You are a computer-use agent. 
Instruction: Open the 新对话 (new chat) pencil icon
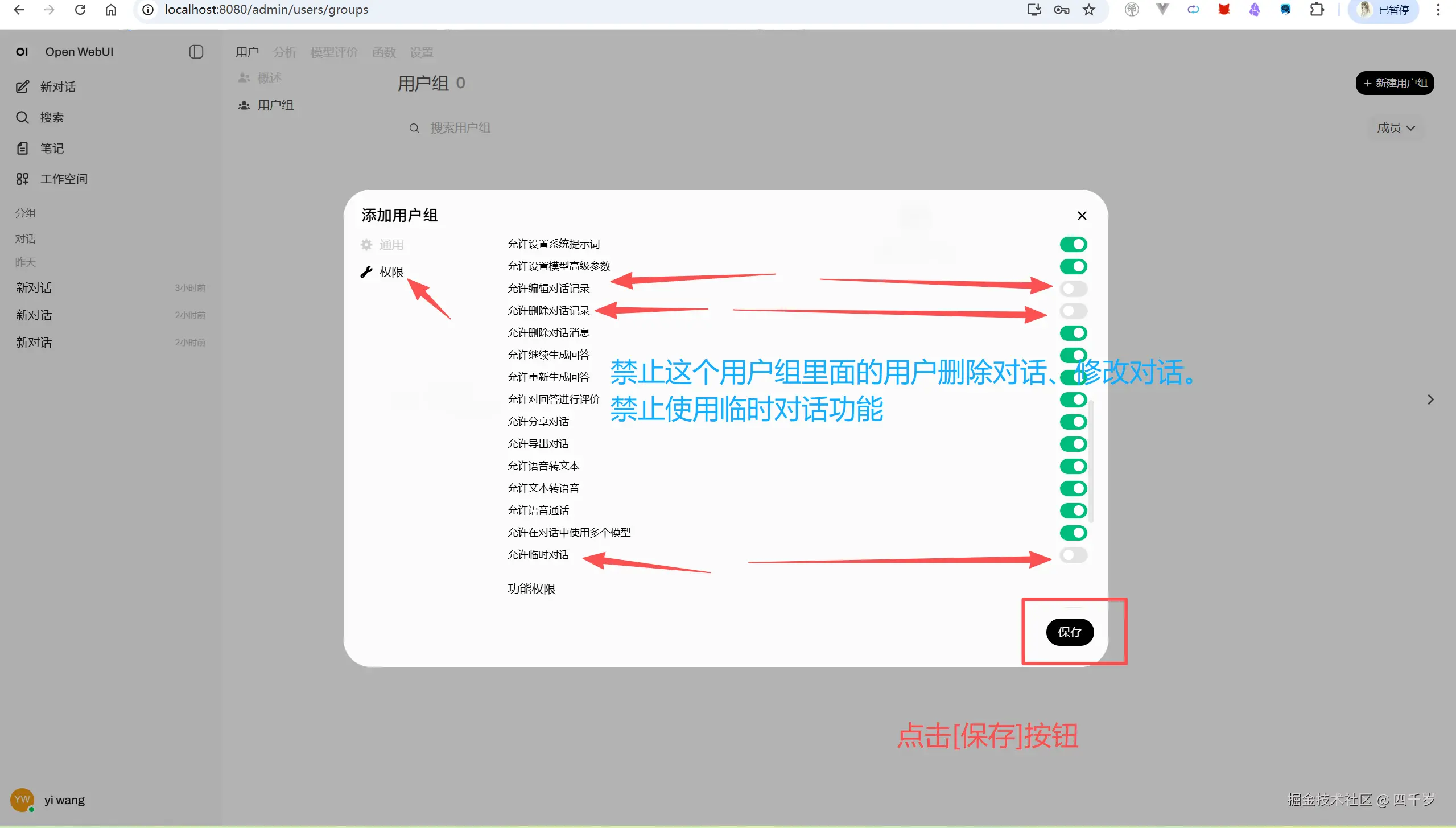pyautogui.click(x=23, y=86)
